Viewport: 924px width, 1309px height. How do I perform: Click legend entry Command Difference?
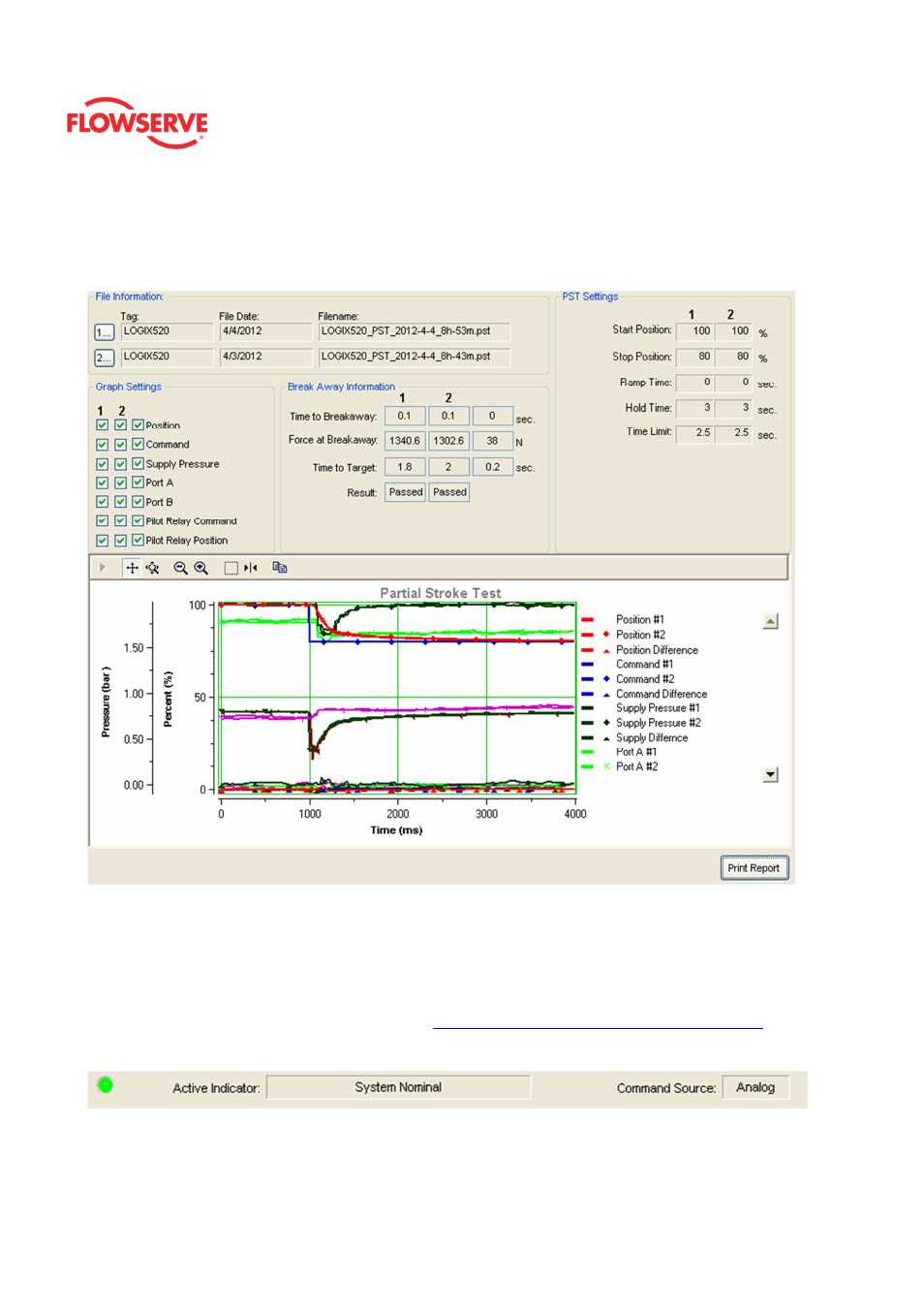tap(662, 694)
